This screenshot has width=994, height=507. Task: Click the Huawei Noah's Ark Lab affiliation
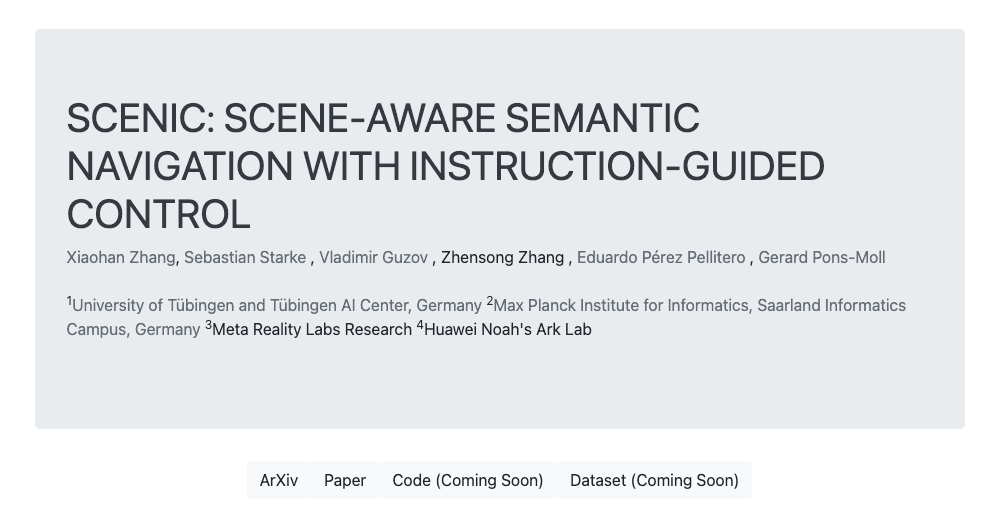click(x=508, y=330)
